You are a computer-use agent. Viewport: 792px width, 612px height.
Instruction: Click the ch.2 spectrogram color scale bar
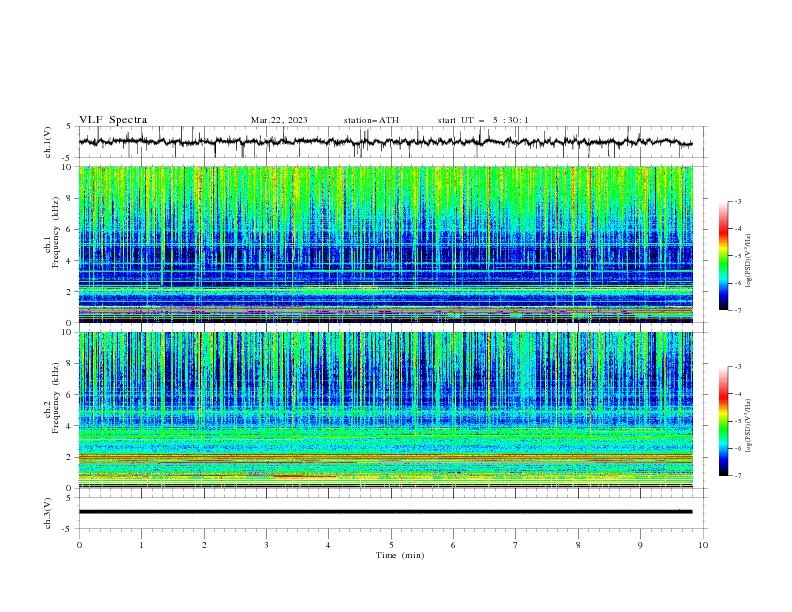point(724,421)
